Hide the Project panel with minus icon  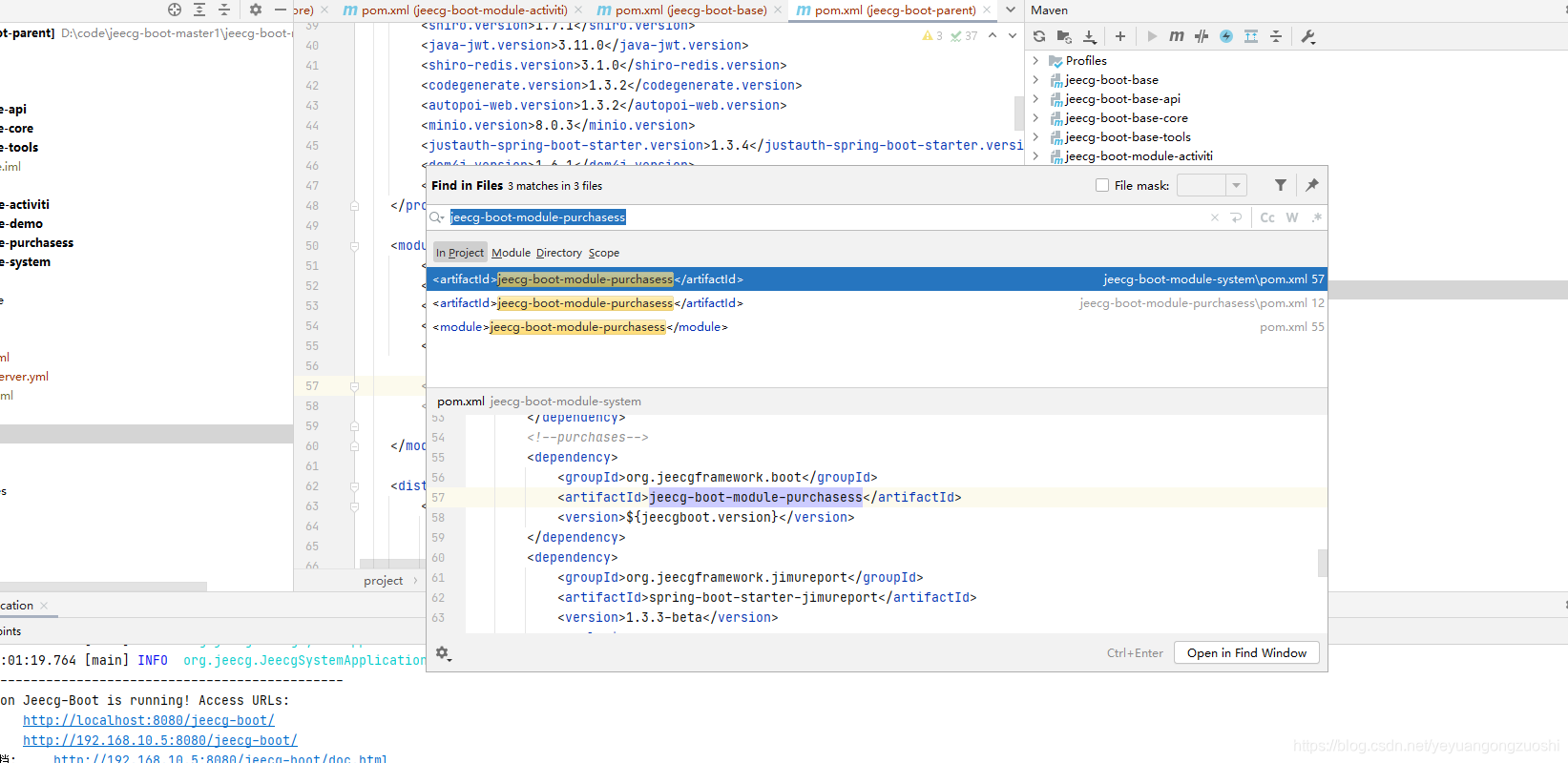281,10
